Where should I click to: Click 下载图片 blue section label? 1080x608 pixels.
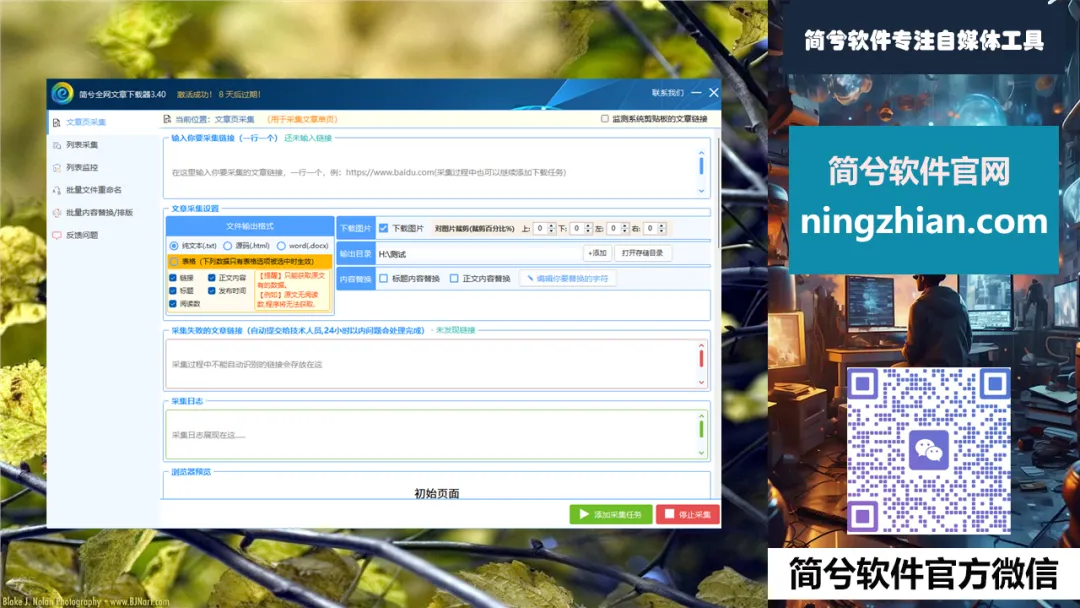pos(355,229)
